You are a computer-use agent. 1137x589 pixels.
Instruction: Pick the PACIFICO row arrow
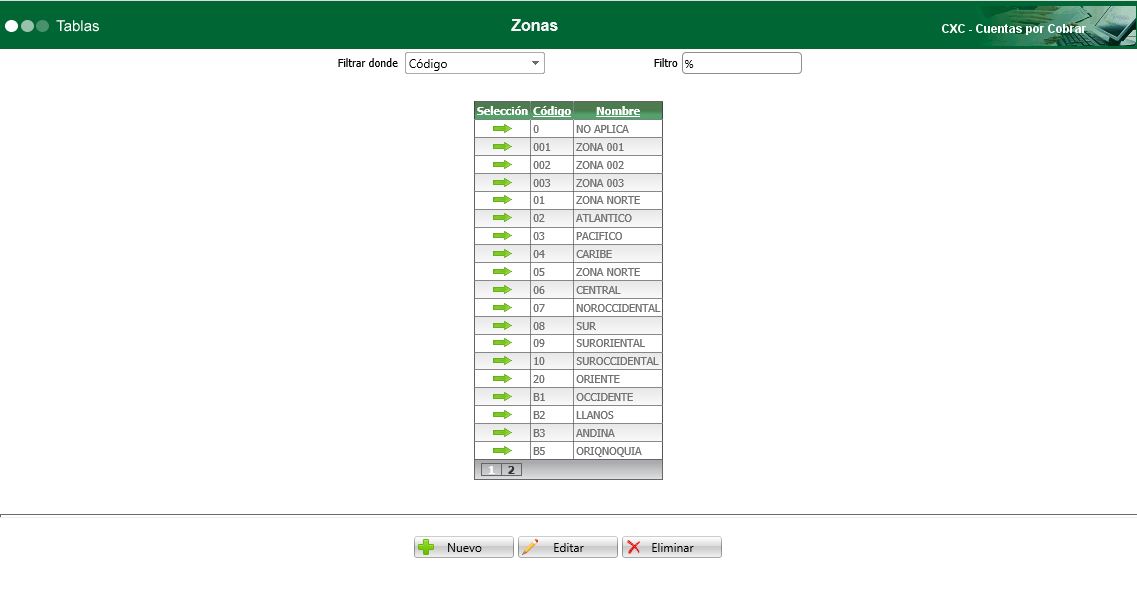point(502,236)
